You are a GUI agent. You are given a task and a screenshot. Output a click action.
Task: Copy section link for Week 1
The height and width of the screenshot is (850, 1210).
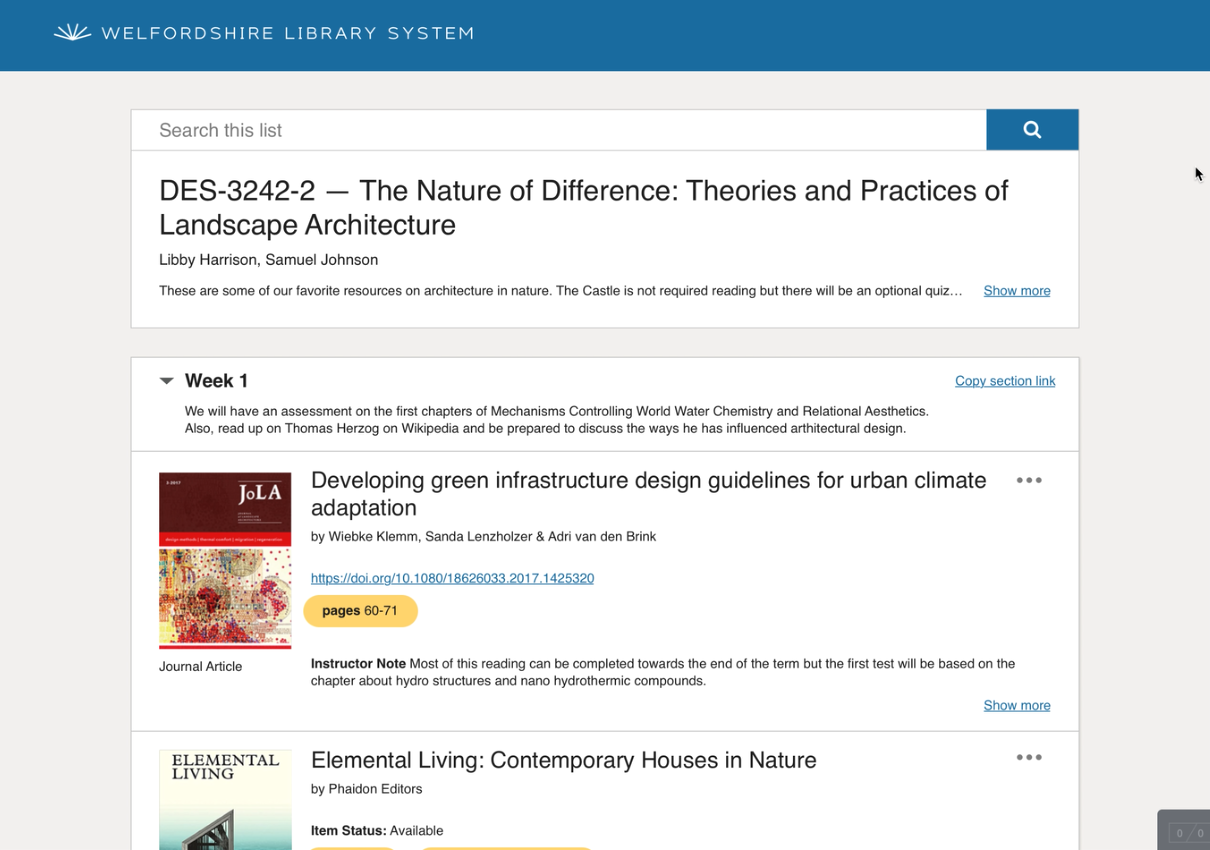click(x=1005, y=381)
